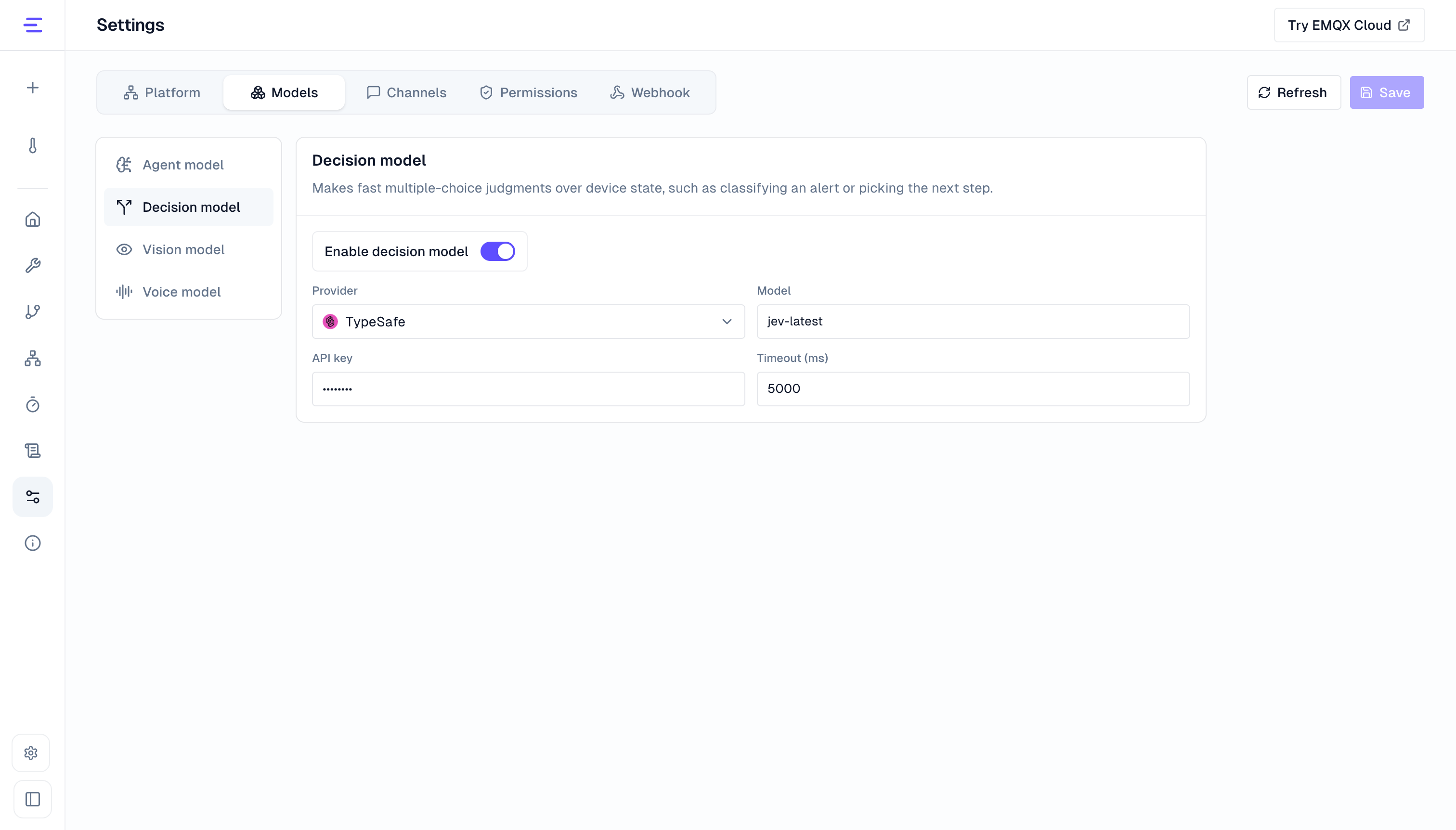Select the git branch icon
This screenshot has height=830, width=1456.
[32, 312]
